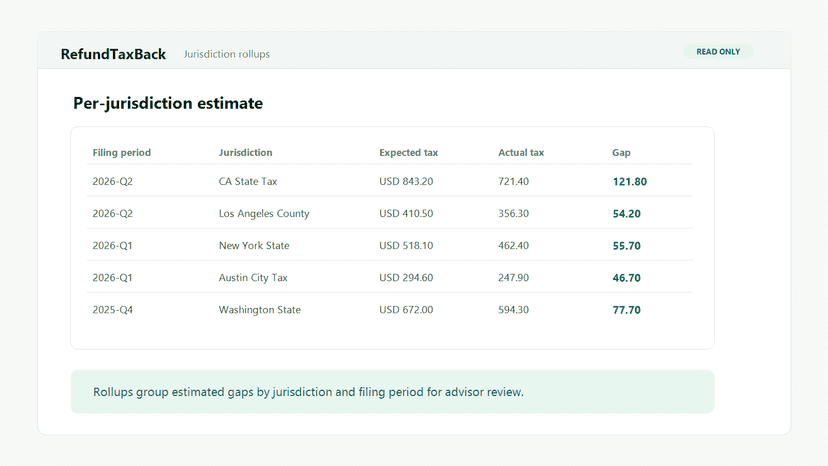828x466 pixels.
Task: Select 2026-Q2 in the CA State Tax row
Action: (112, 181)
